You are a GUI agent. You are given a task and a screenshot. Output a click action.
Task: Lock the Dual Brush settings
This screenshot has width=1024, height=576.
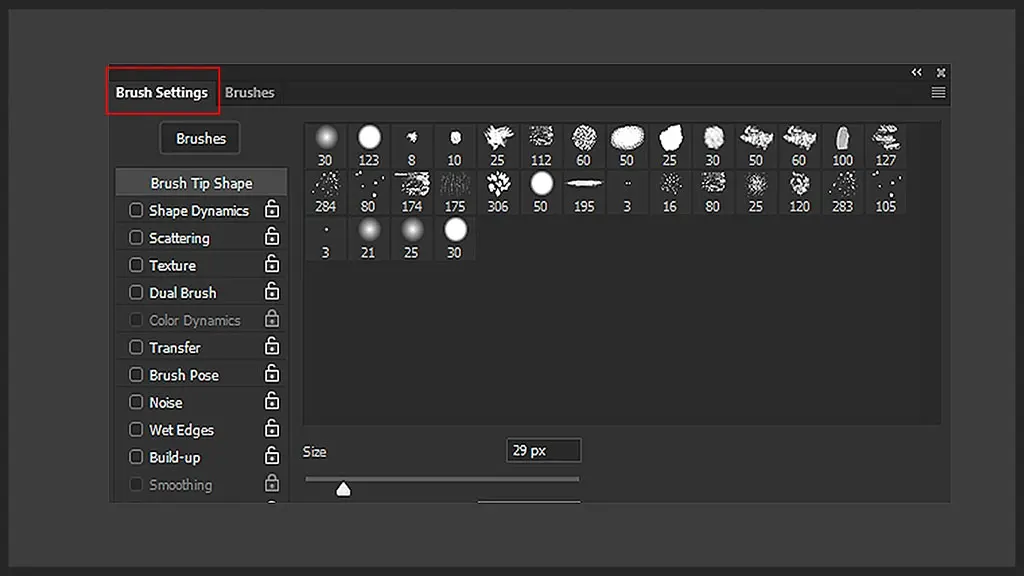272,292
